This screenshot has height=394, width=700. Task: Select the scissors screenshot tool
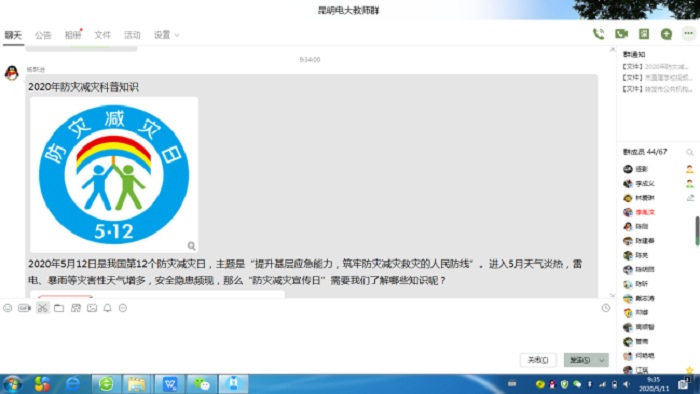(42, 308)
